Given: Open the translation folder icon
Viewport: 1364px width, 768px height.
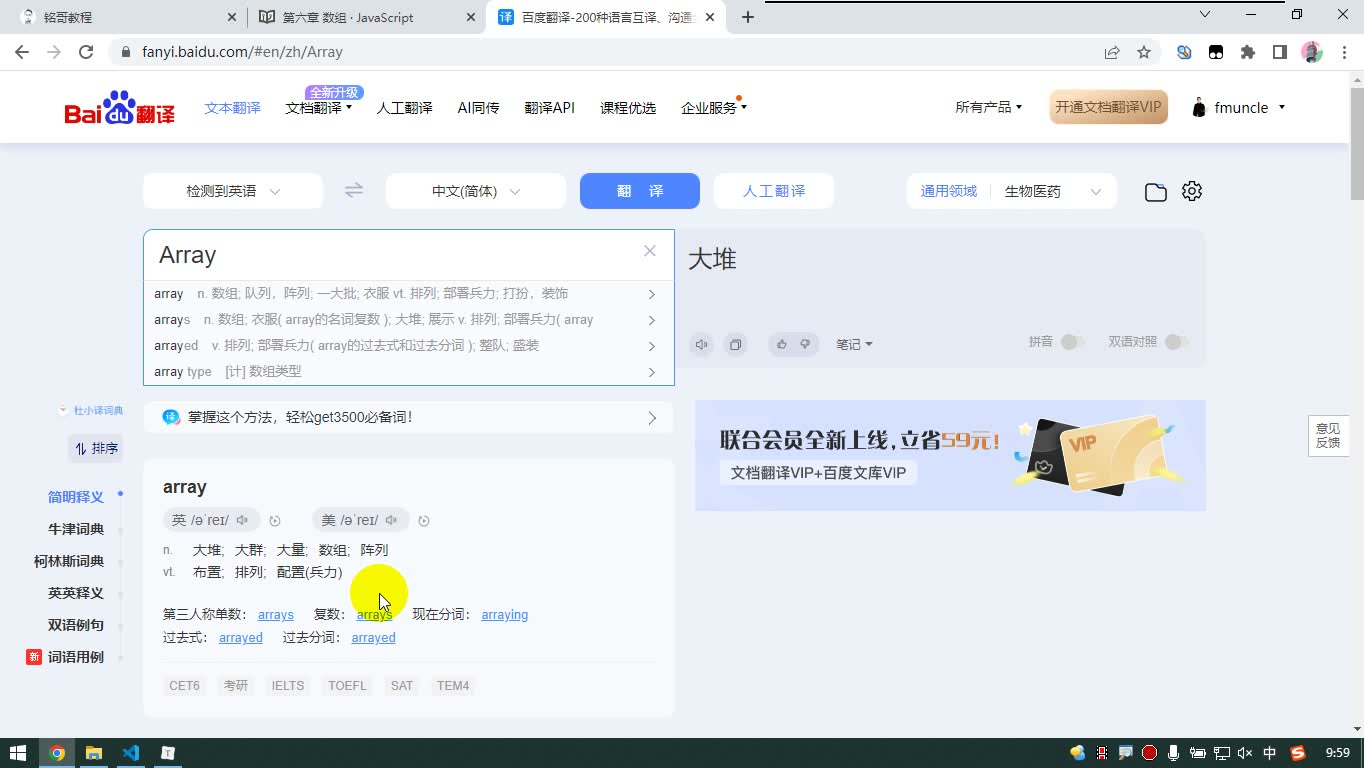Looking at the screenshot, I should coord(1156,192).
